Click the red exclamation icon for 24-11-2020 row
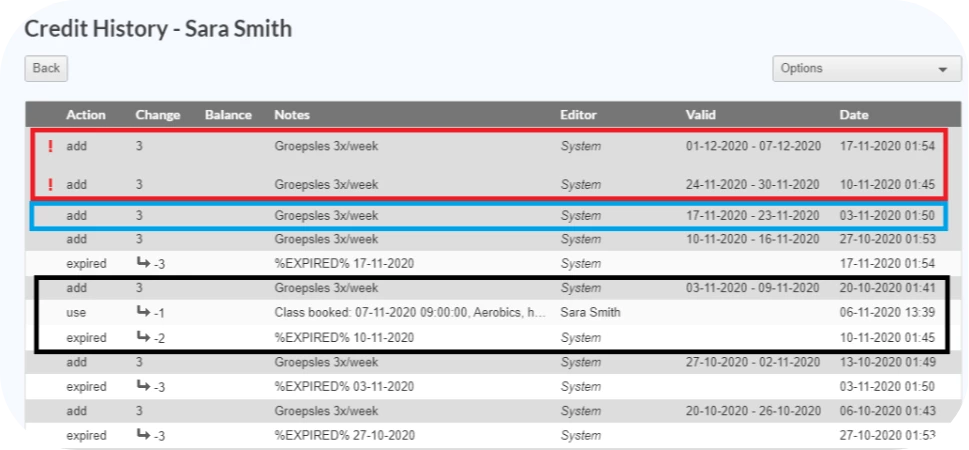 point(51,184)
